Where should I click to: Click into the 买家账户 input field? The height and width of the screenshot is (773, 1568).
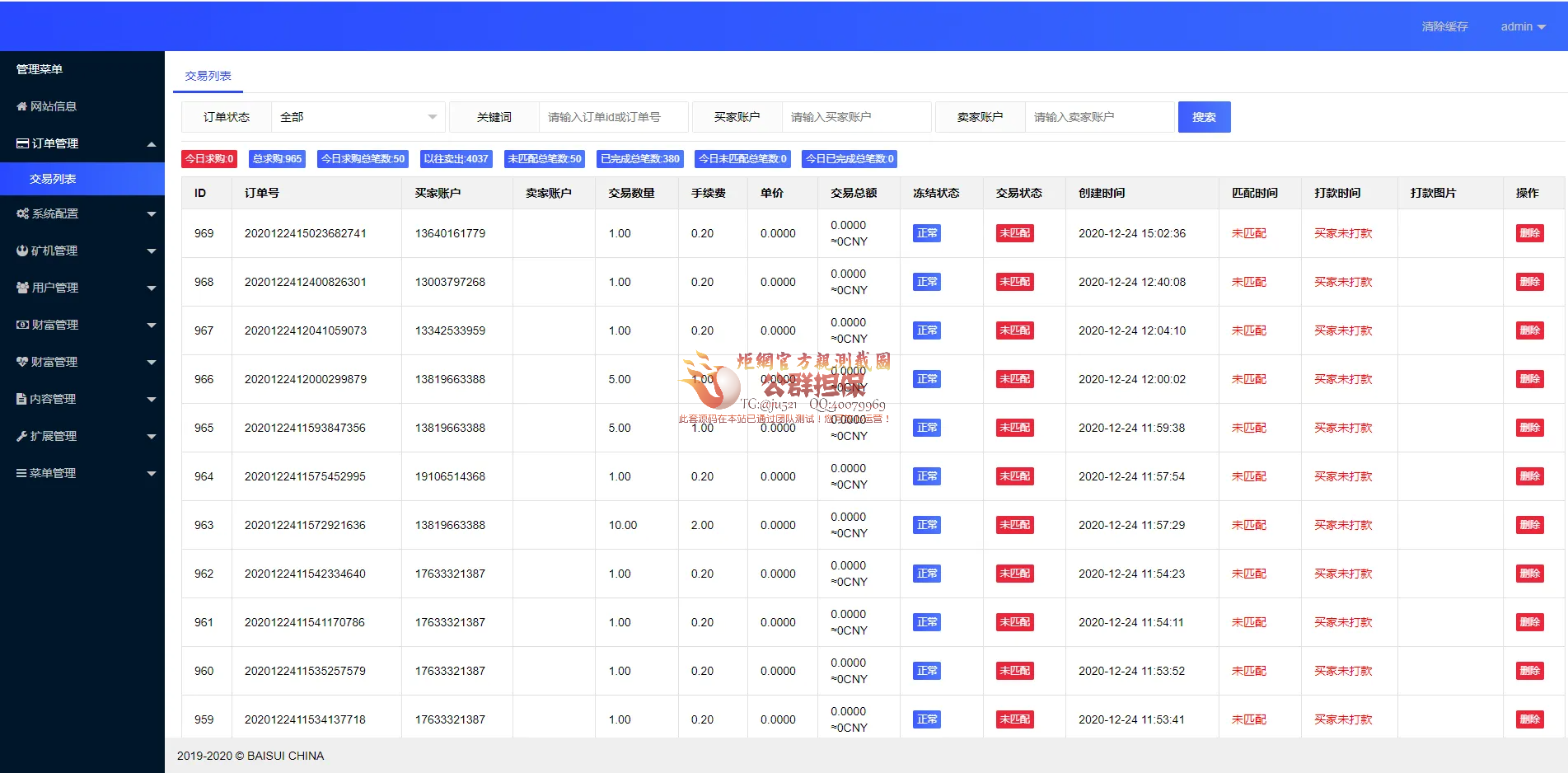855,117
